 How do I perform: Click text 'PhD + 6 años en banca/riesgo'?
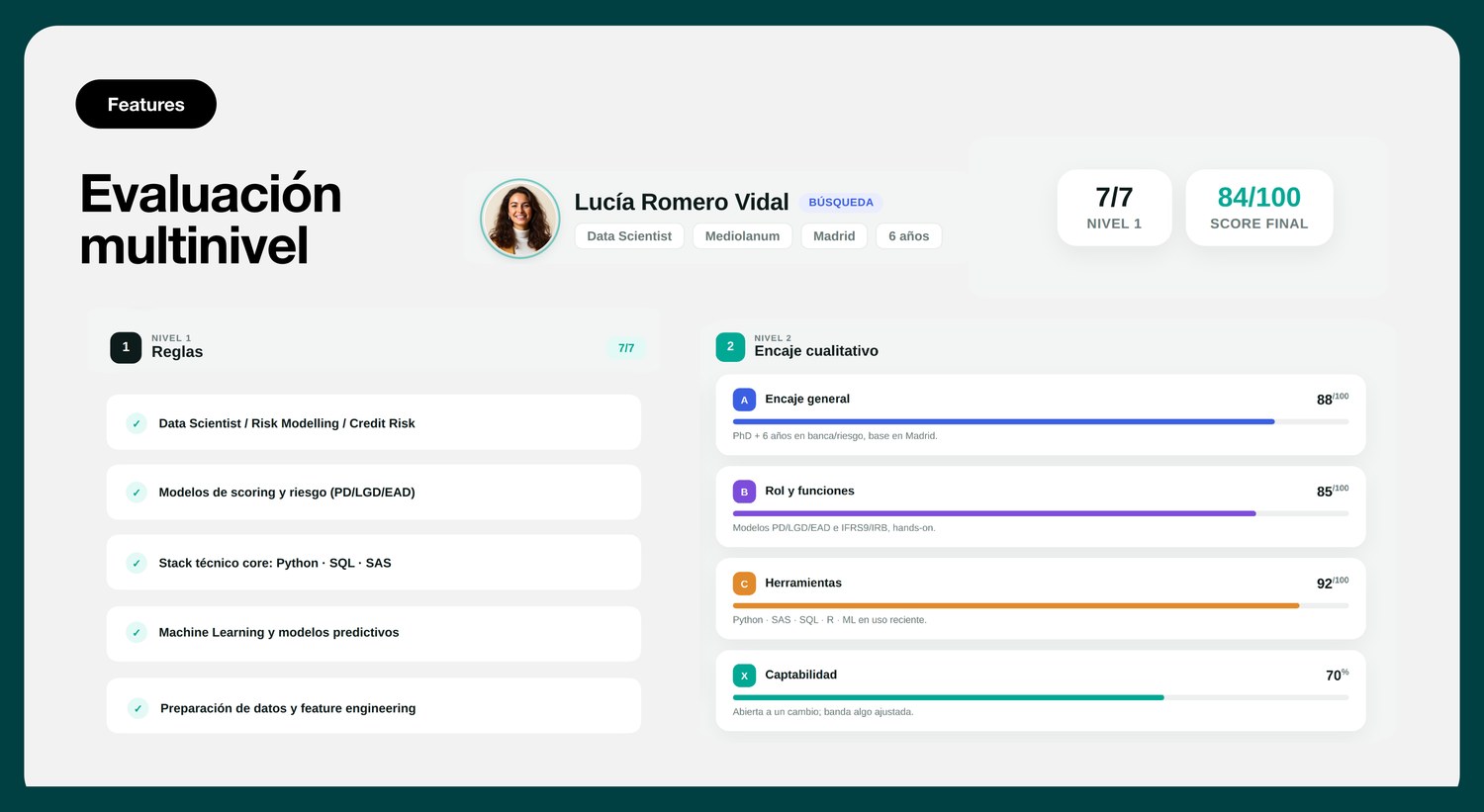(x=798, y=436)
